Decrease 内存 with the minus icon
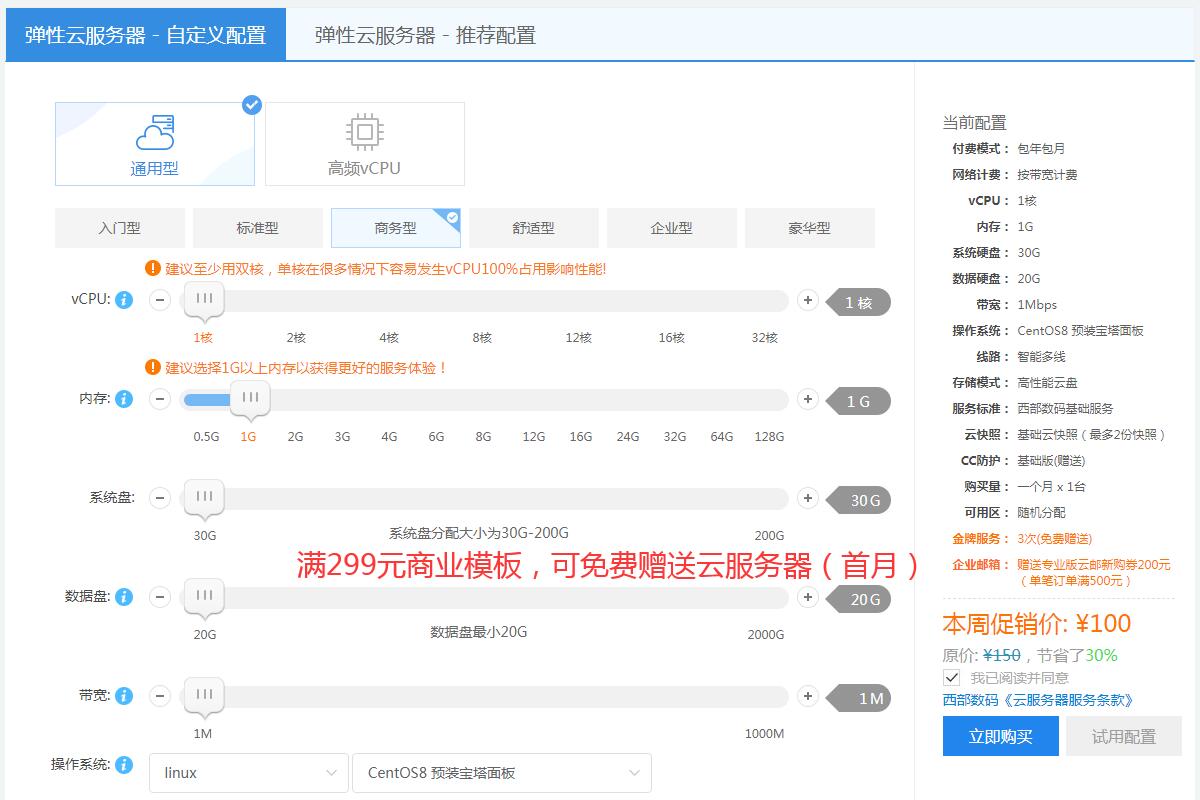 tap(160, 399)
